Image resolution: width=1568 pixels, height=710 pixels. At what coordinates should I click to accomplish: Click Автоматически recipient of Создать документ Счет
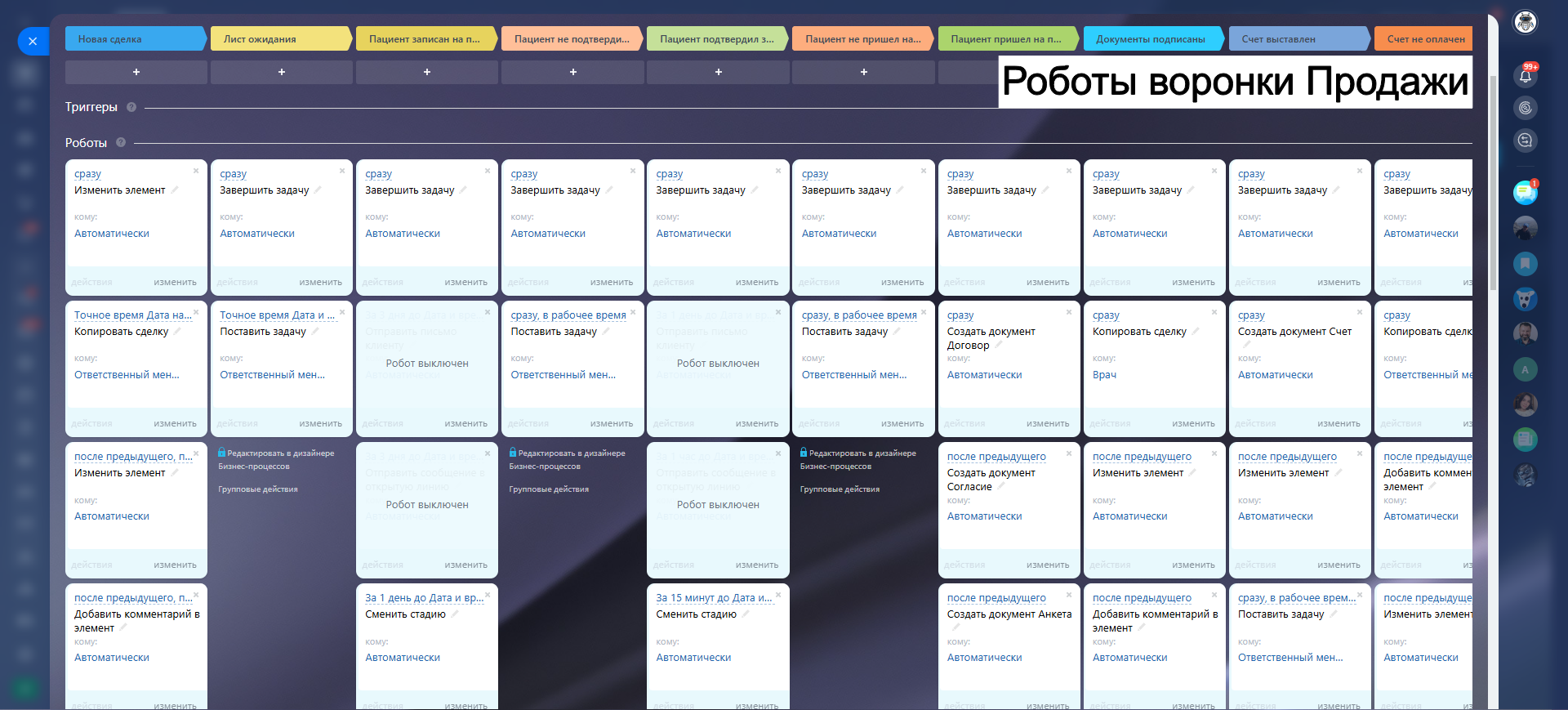(x=1276, y=375)
